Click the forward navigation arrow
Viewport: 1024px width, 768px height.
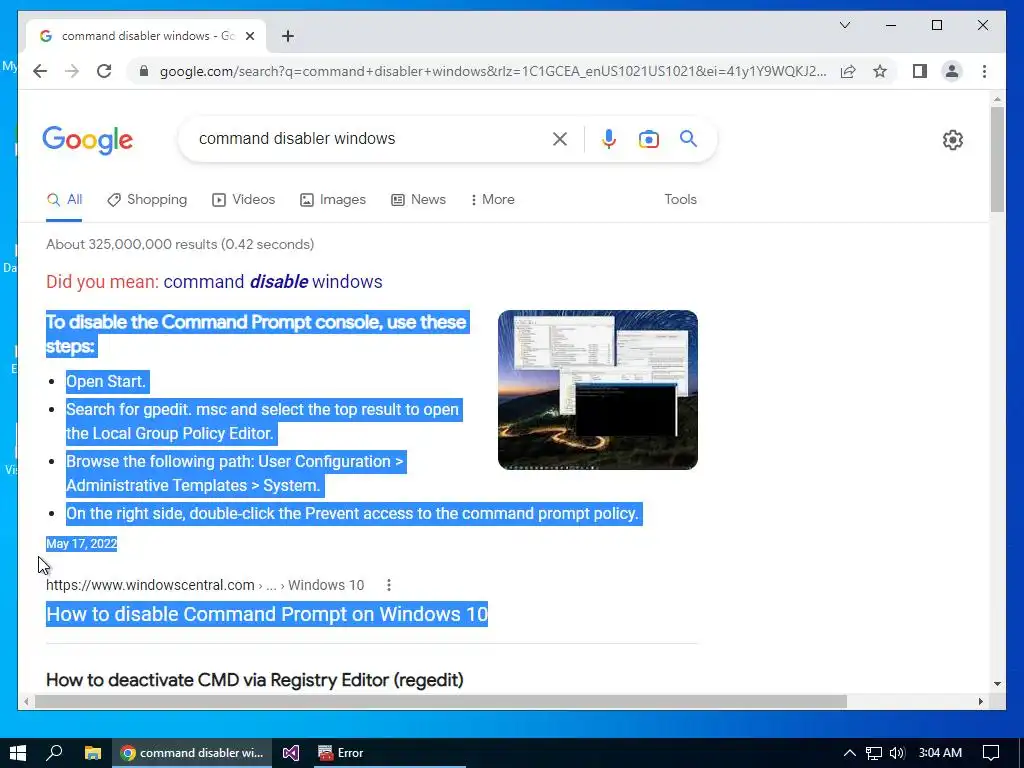coord(72,71)
